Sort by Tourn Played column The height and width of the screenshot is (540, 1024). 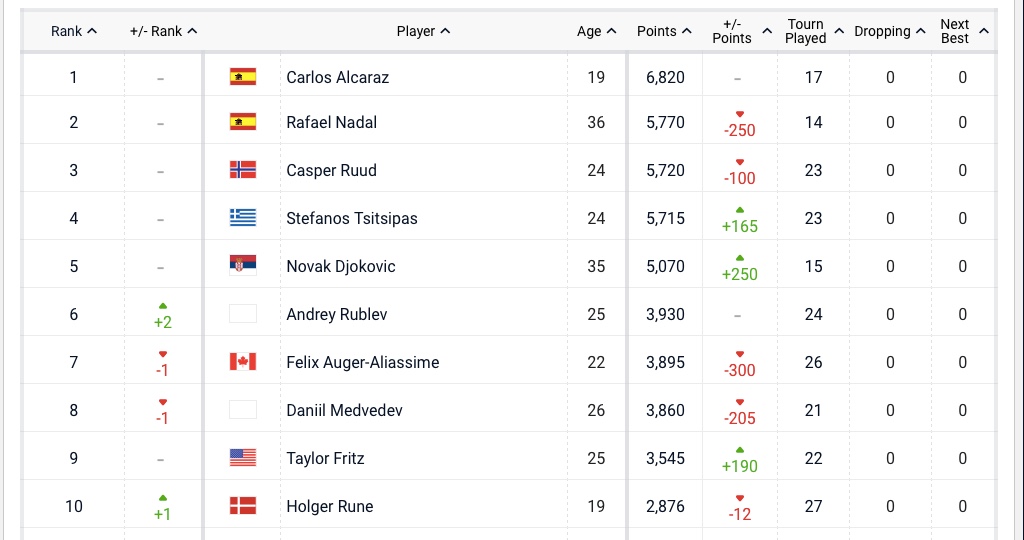[x=814, y=31]
